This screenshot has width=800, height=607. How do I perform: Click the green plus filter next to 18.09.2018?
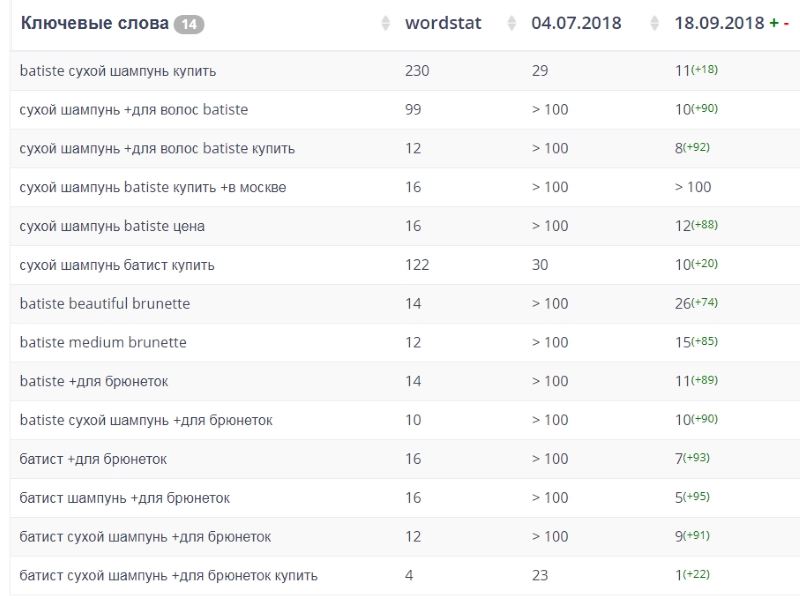pyautogui.click(x=774, y=23)
